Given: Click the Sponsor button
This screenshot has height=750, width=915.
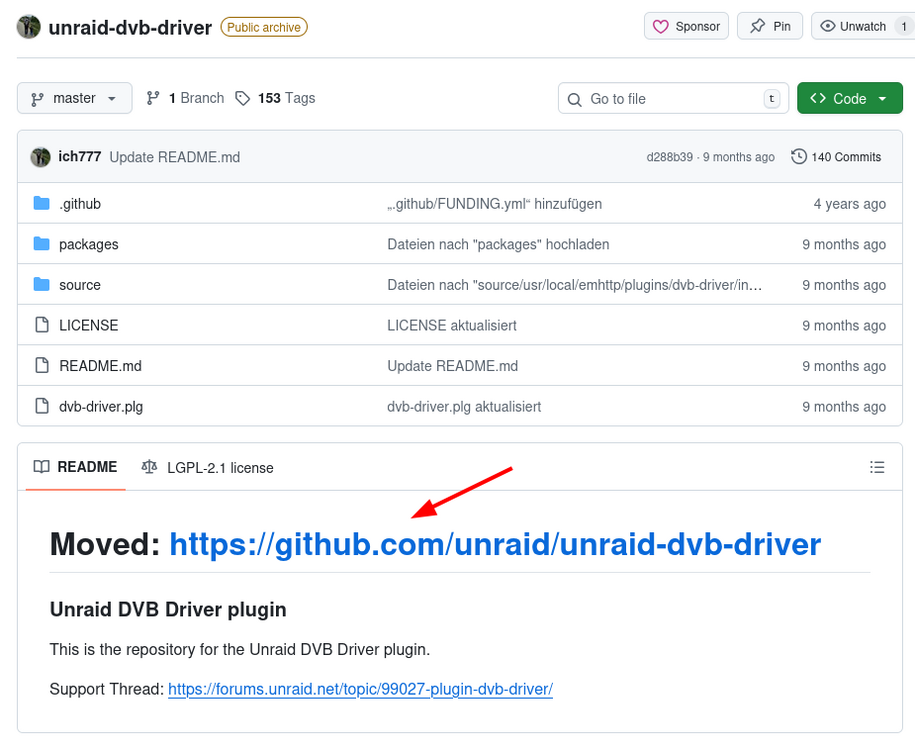Looking at the screenshot, I should tap(686, 26).
